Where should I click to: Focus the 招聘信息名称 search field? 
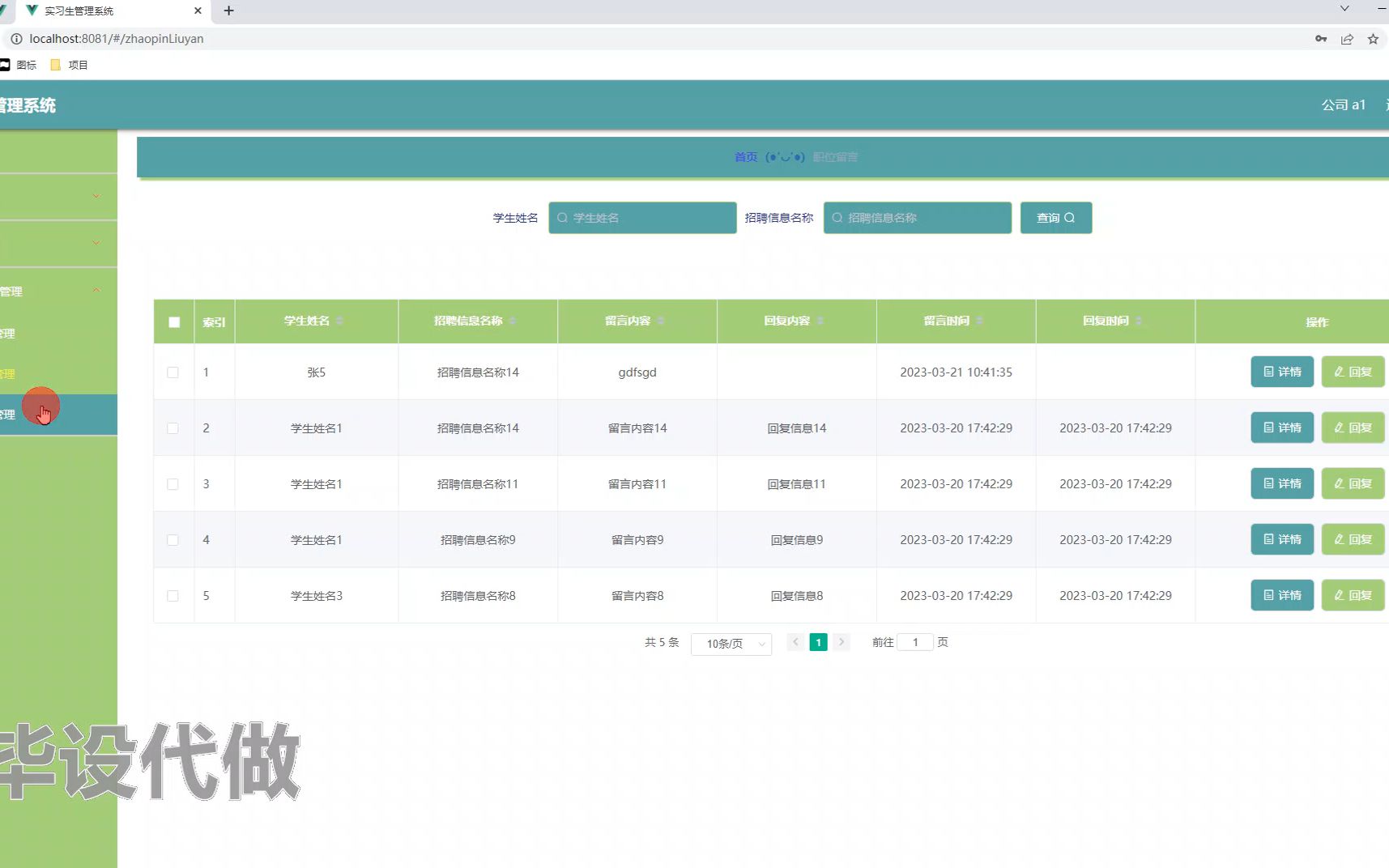918,218
